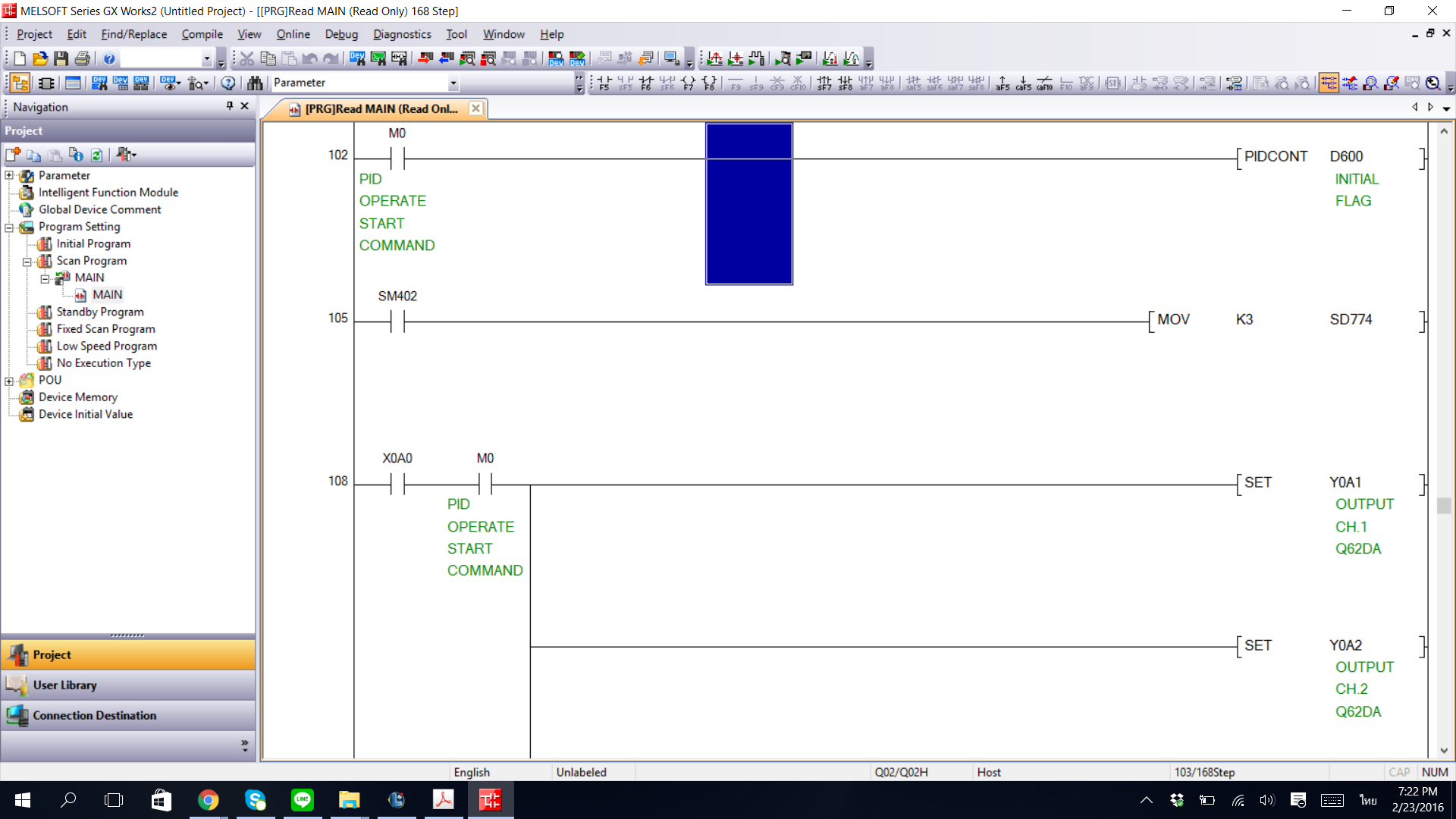Viewport: 1456px width, 819px height.
Task: Open the Find/Replace menu
Action: 134,34
